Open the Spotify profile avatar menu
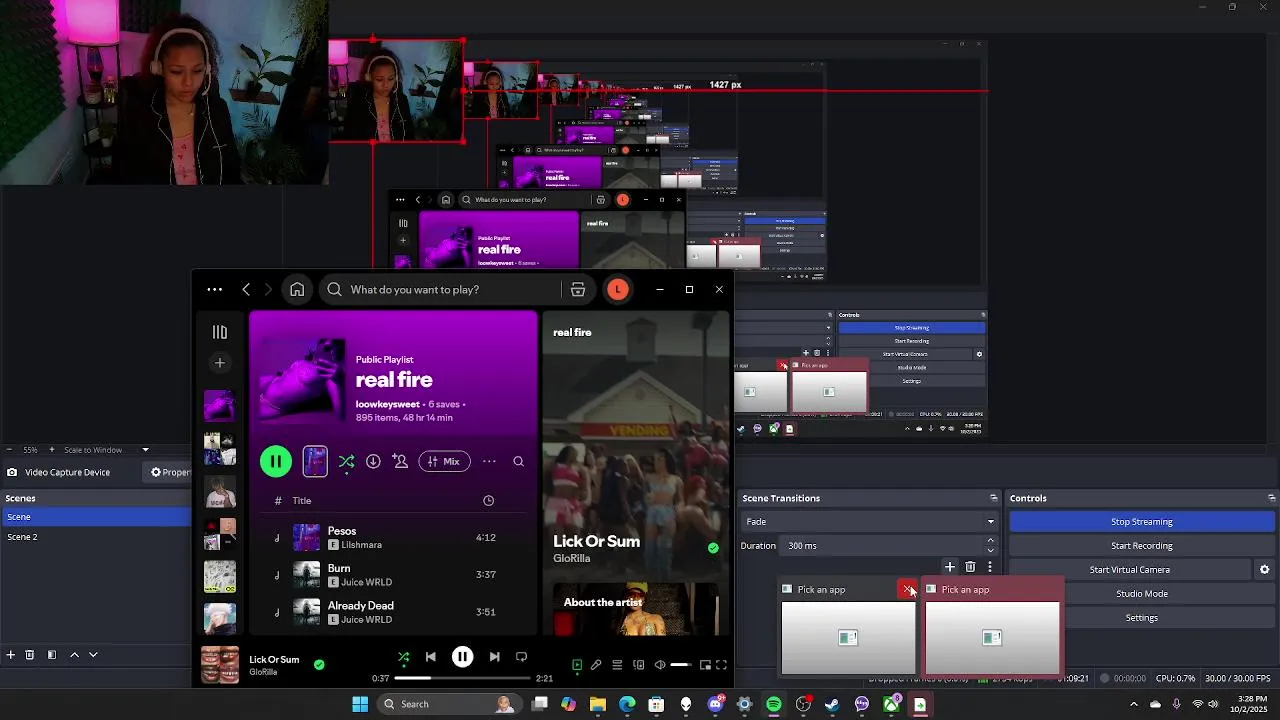The image size is (1280, 720). tap(618, 289)
